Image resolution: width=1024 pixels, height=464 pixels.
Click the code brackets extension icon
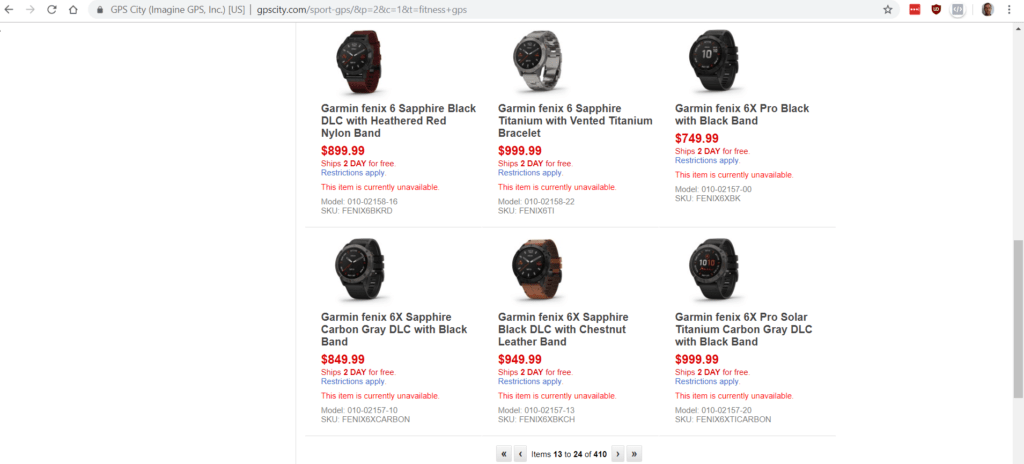click(958, 10)
